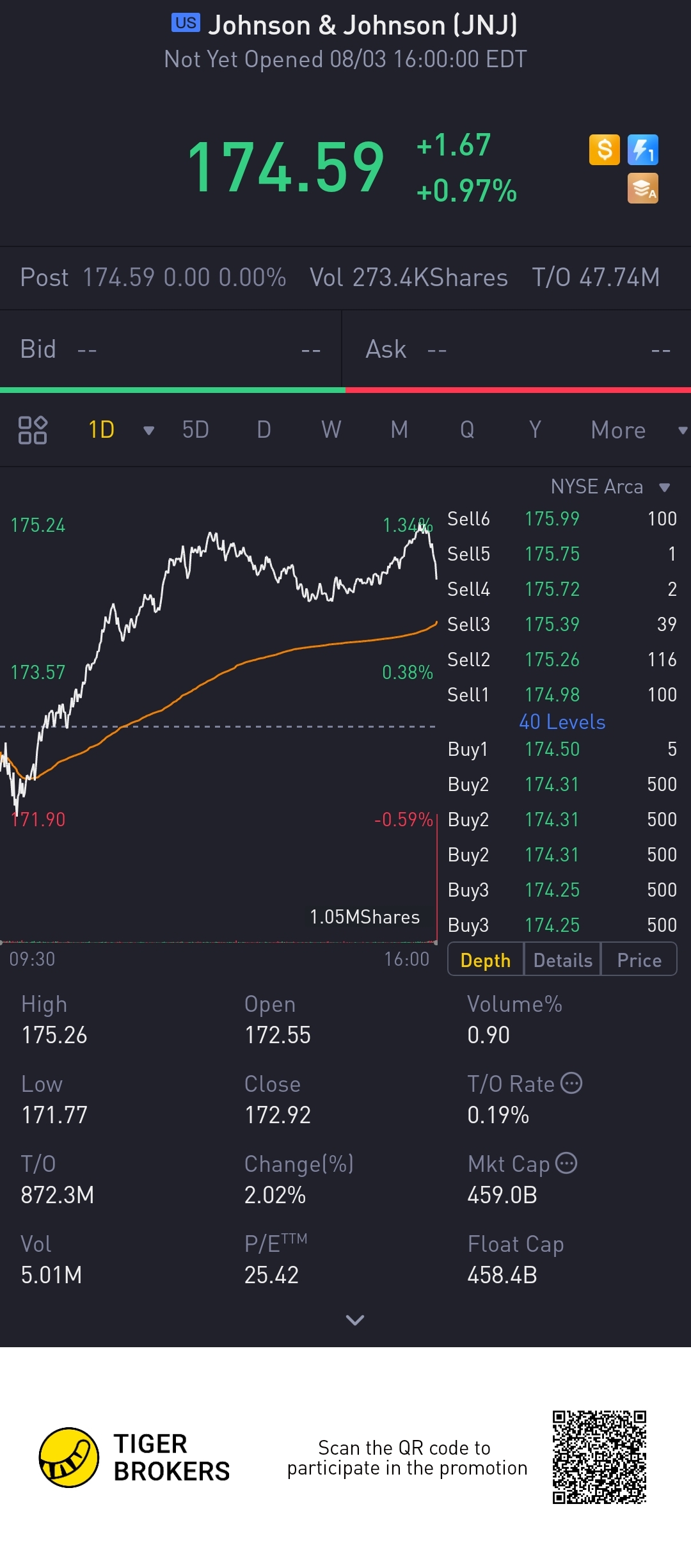Switch to the Details tab
Screen dimensions: 691x1568
[562, 960]
